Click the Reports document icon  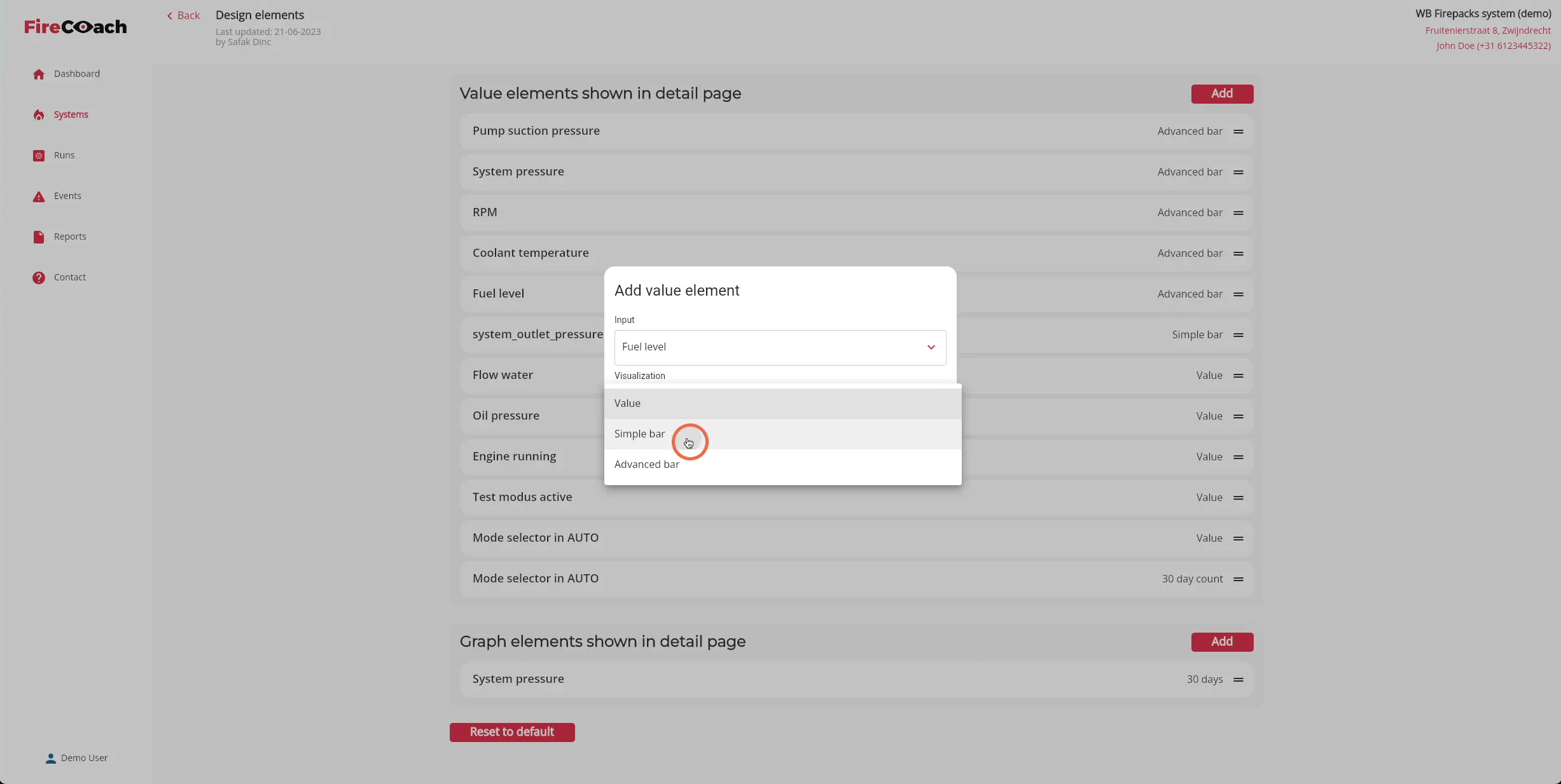click(39, 237)
